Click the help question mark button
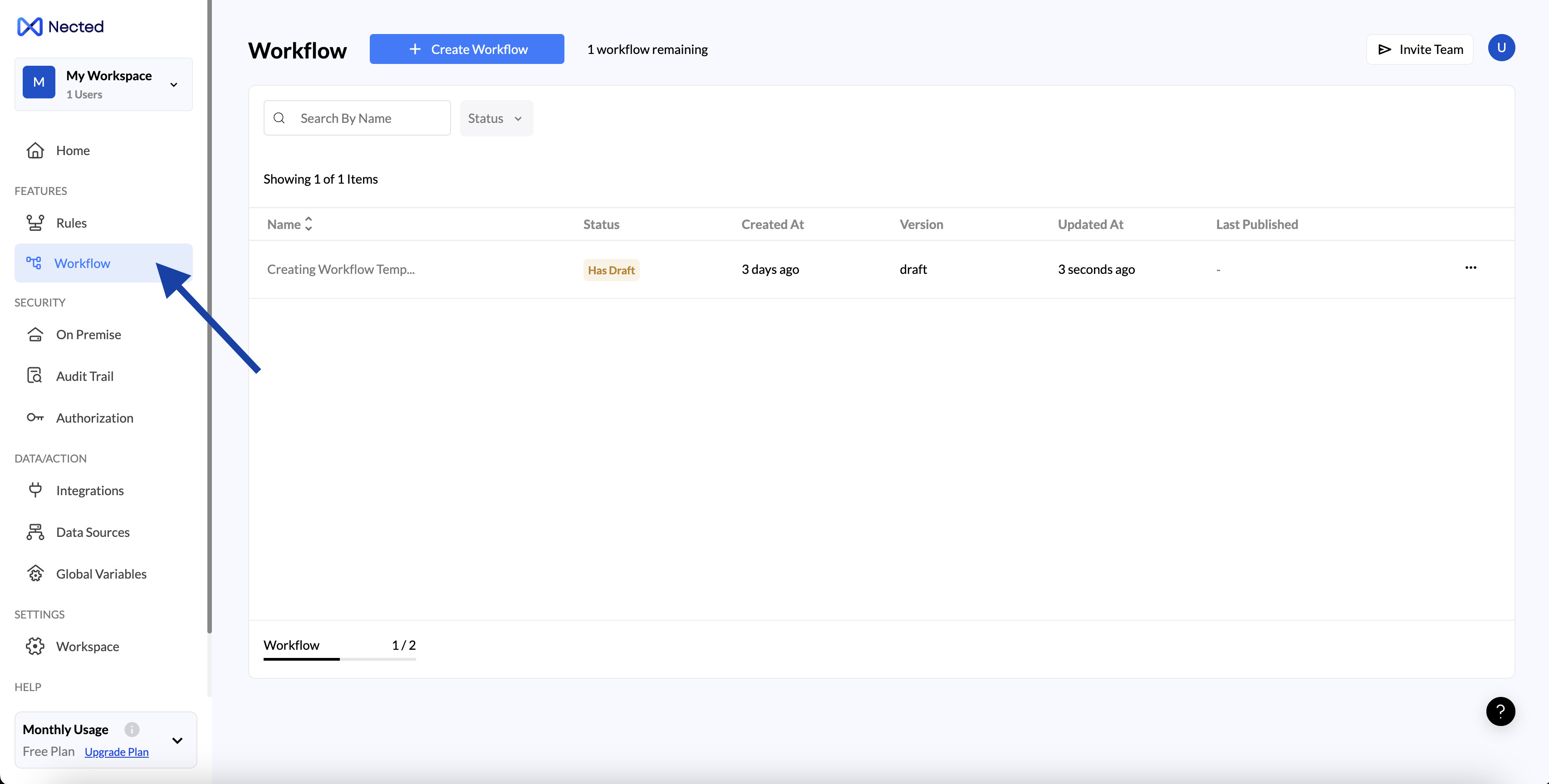This screenshot has width=1549, height=784. click(x=1500, y=711)
